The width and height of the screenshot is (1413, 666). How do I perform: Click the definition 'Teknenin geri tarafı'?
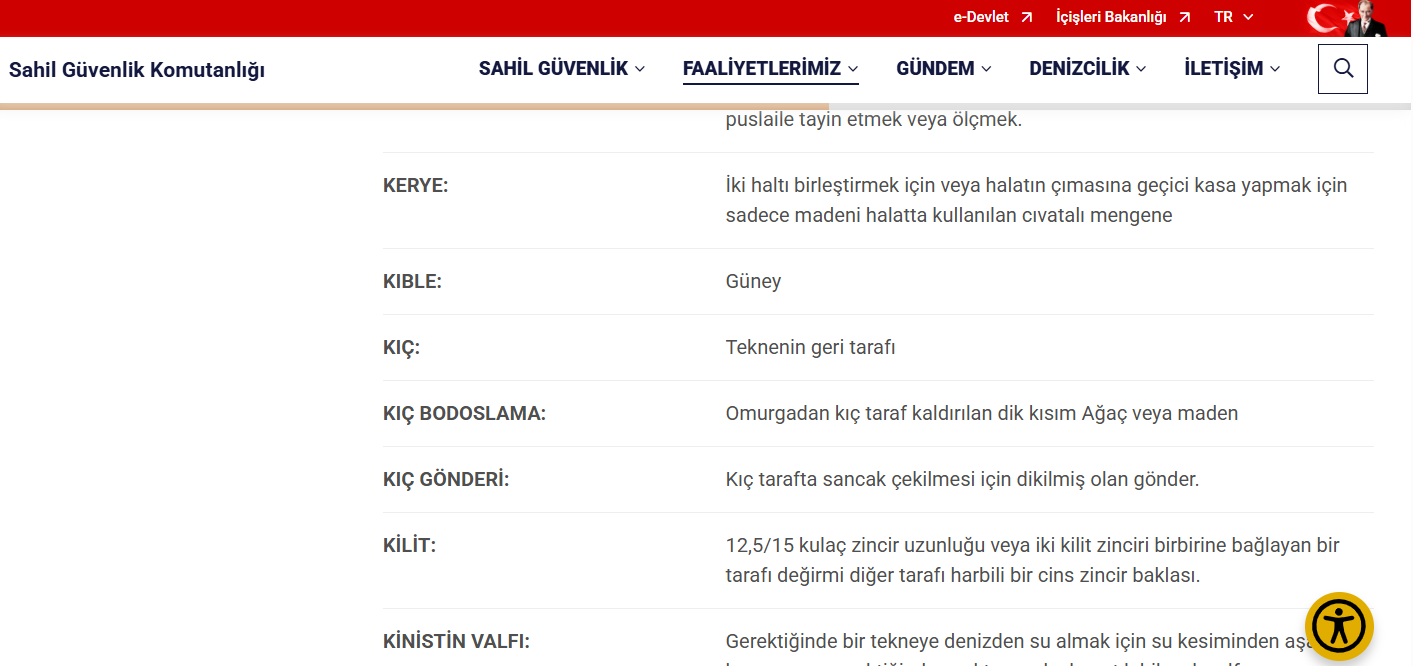[x=811, y=347]
